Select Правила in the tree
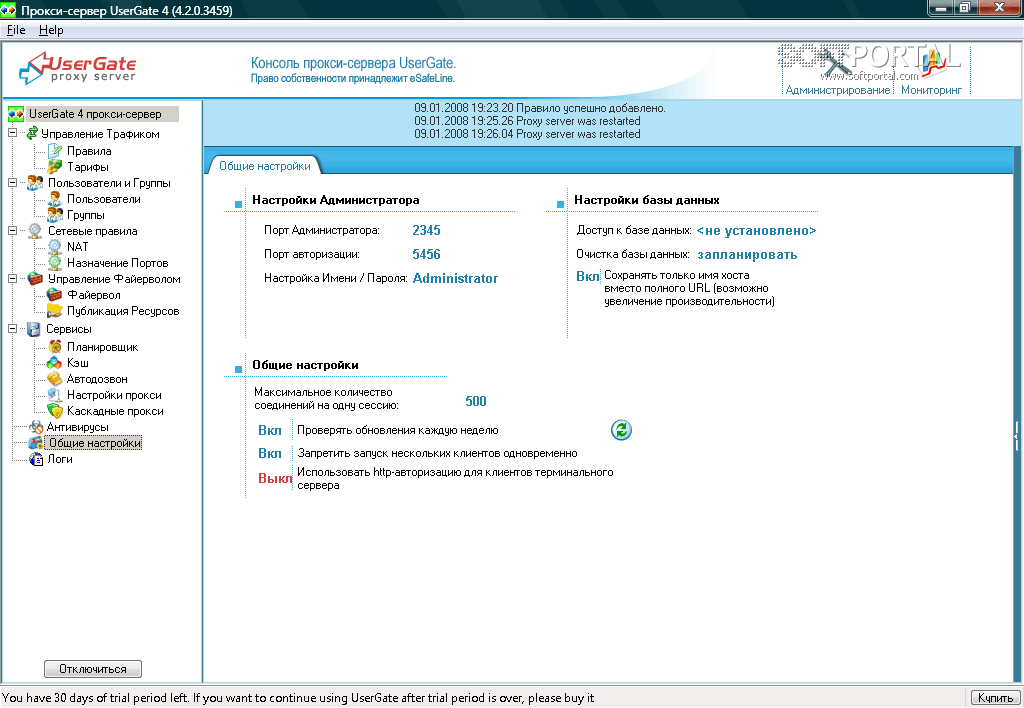 [89, 151]
